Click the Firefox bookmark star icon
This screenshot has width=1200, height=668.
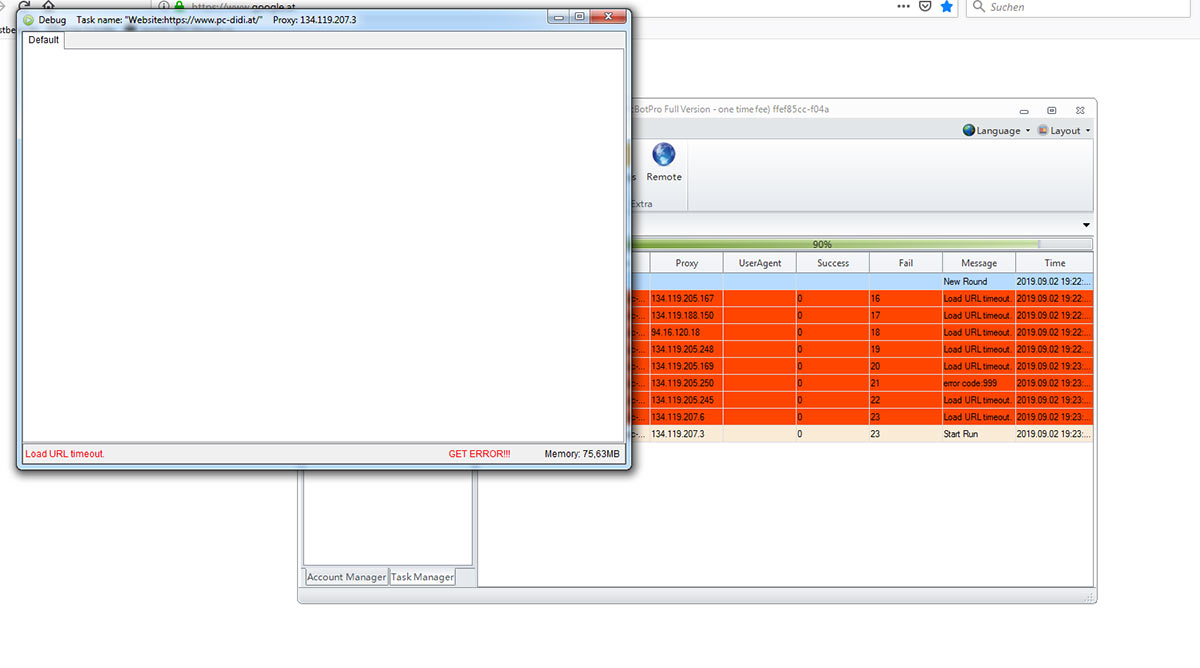[947, 7]
